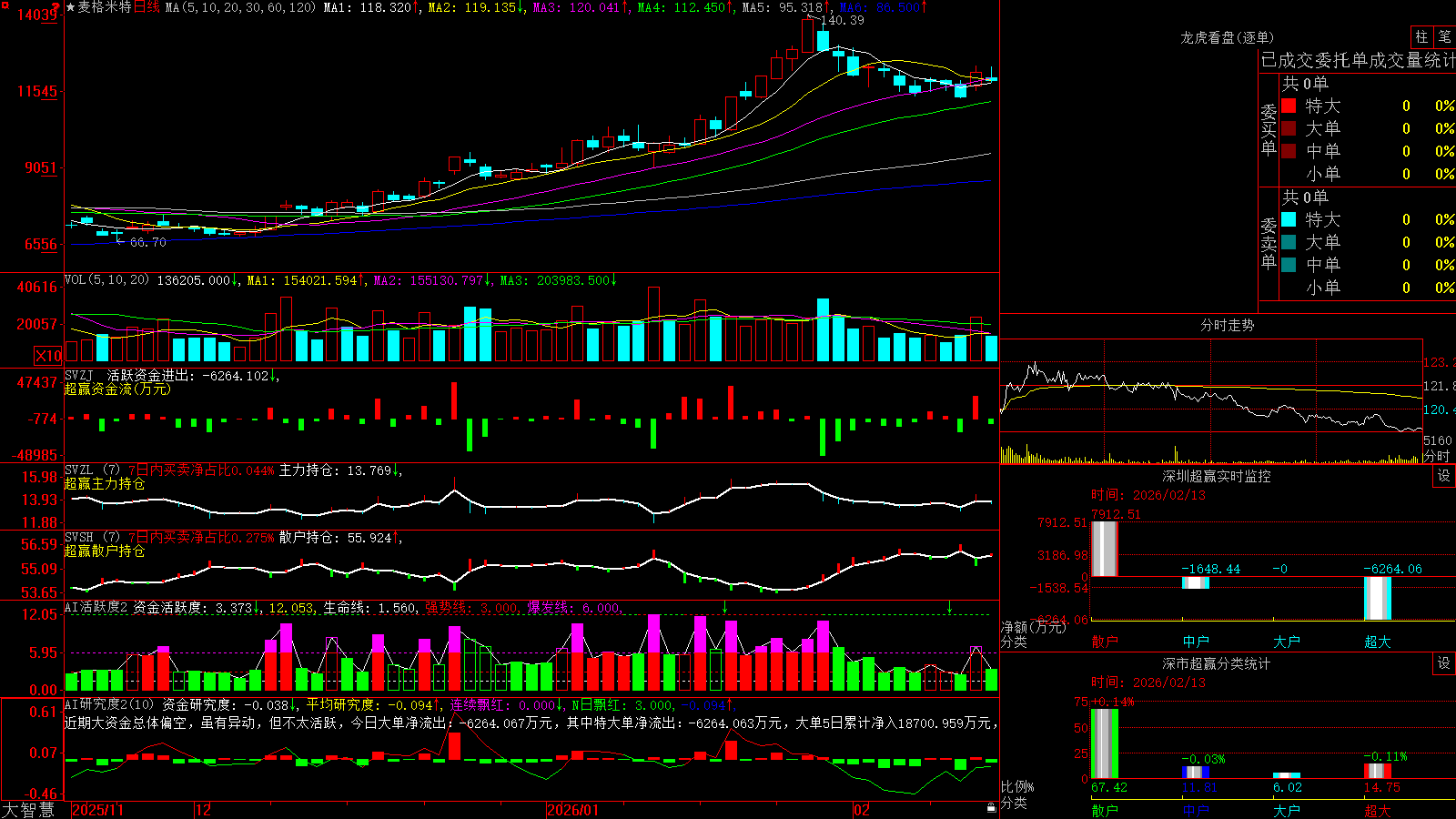The image size is (1456, 819).
Task: Click the second green arrow in AI活跃度 panel
Action: tap(949, 607)
